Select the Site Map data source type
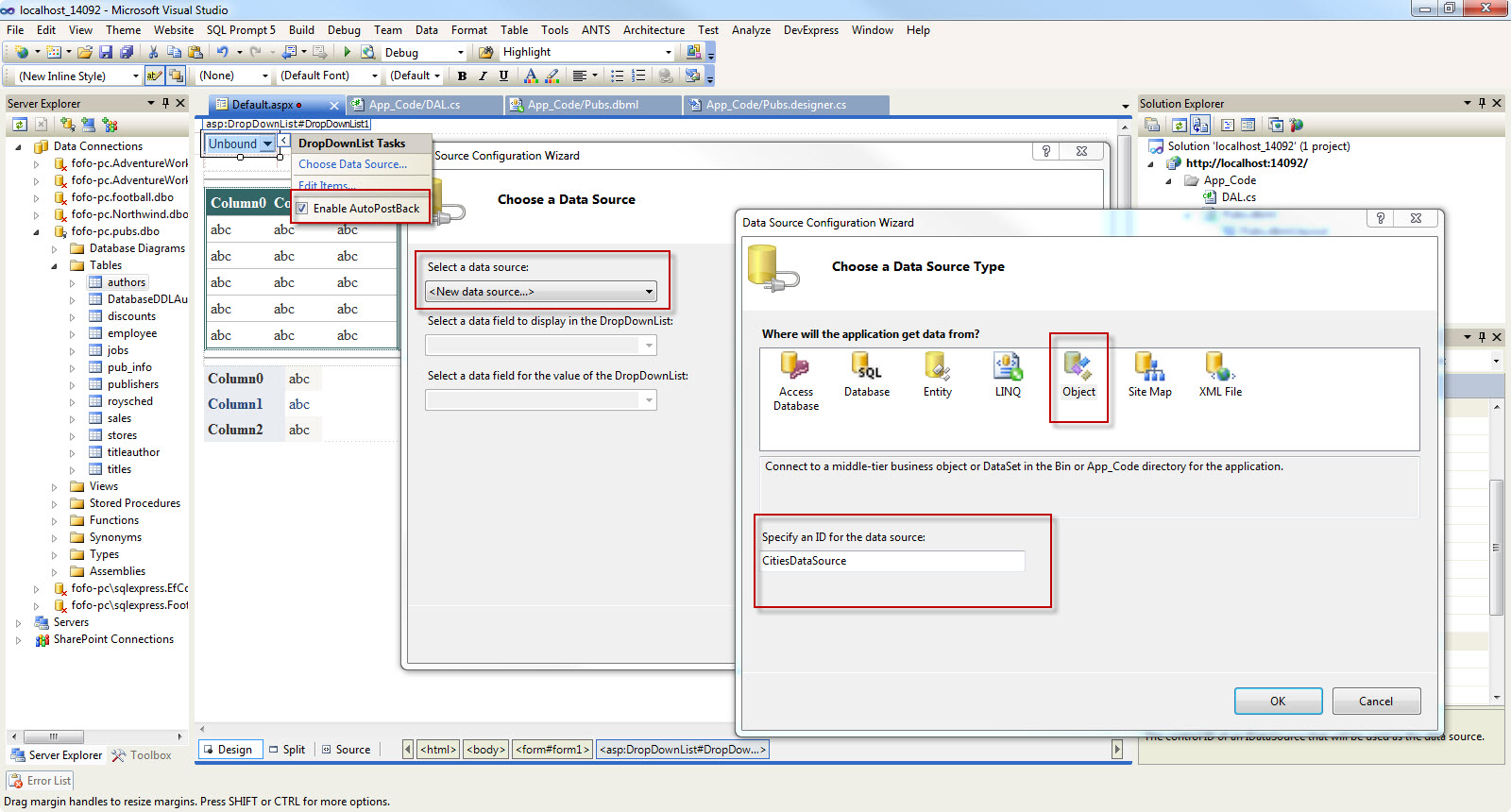 coord(1149,375)
